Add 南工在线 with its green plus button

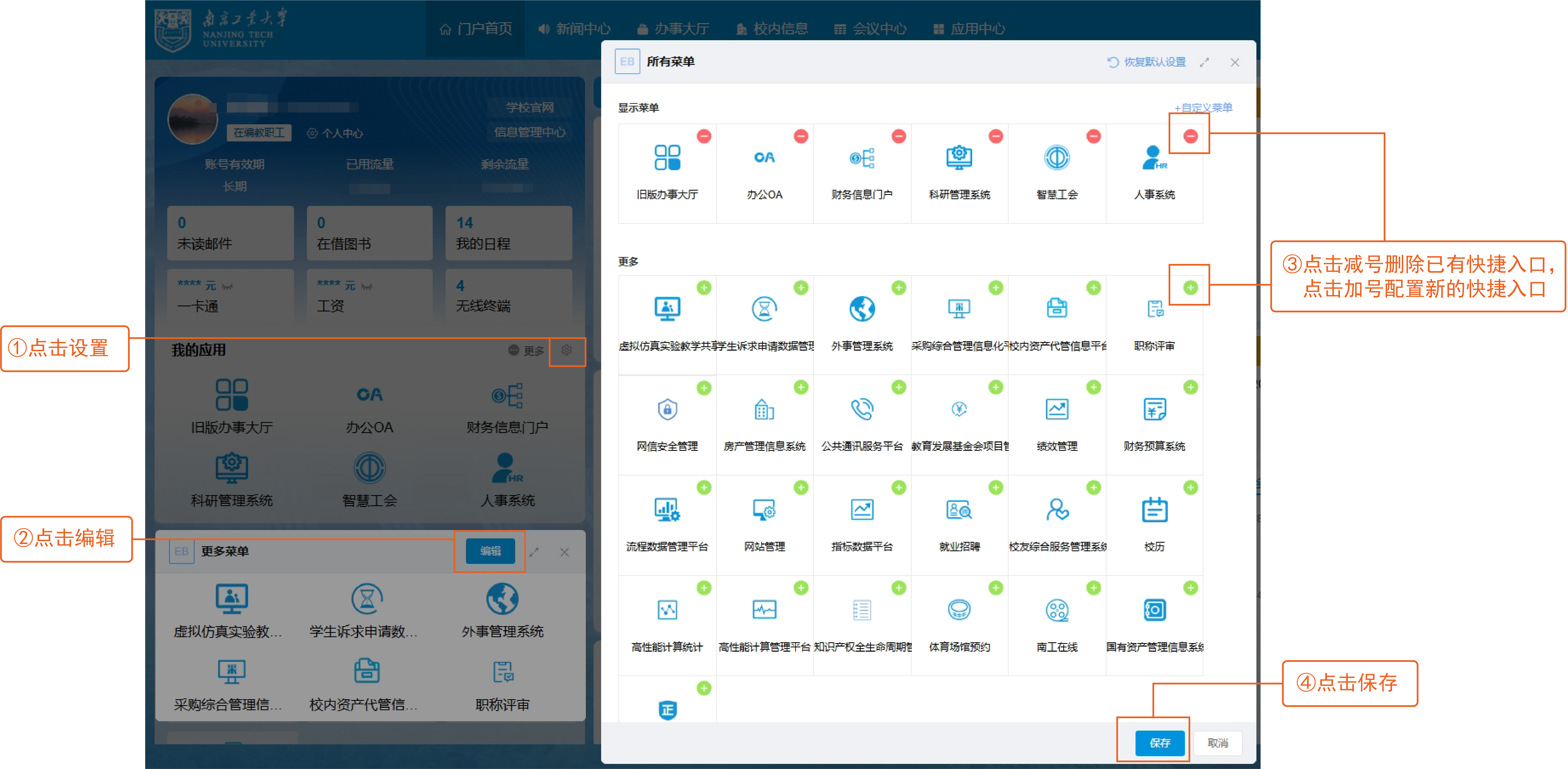click(x=1093, y=588)
